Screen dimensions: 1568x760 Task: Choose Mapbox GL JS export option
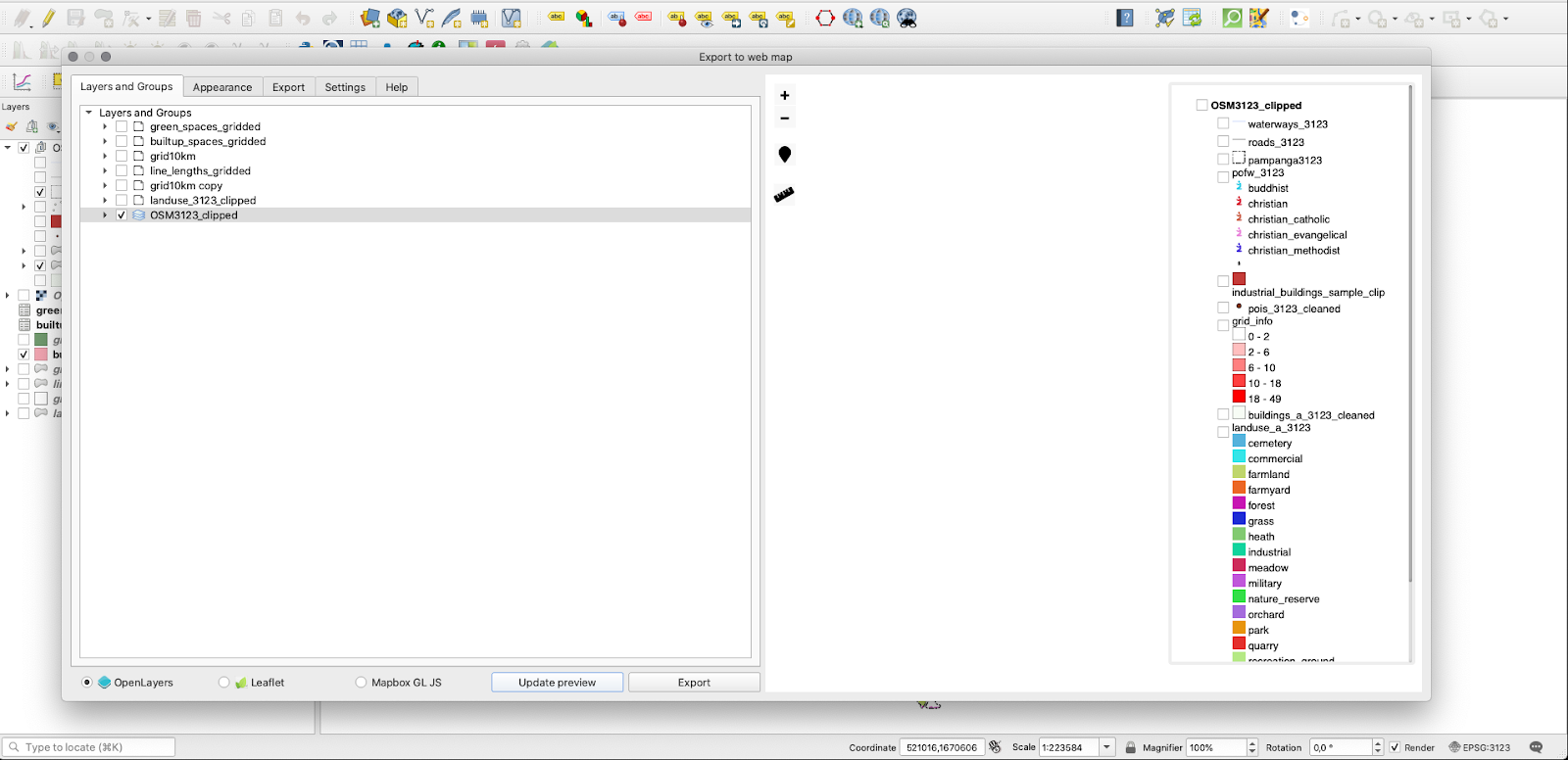coord(361,683)
